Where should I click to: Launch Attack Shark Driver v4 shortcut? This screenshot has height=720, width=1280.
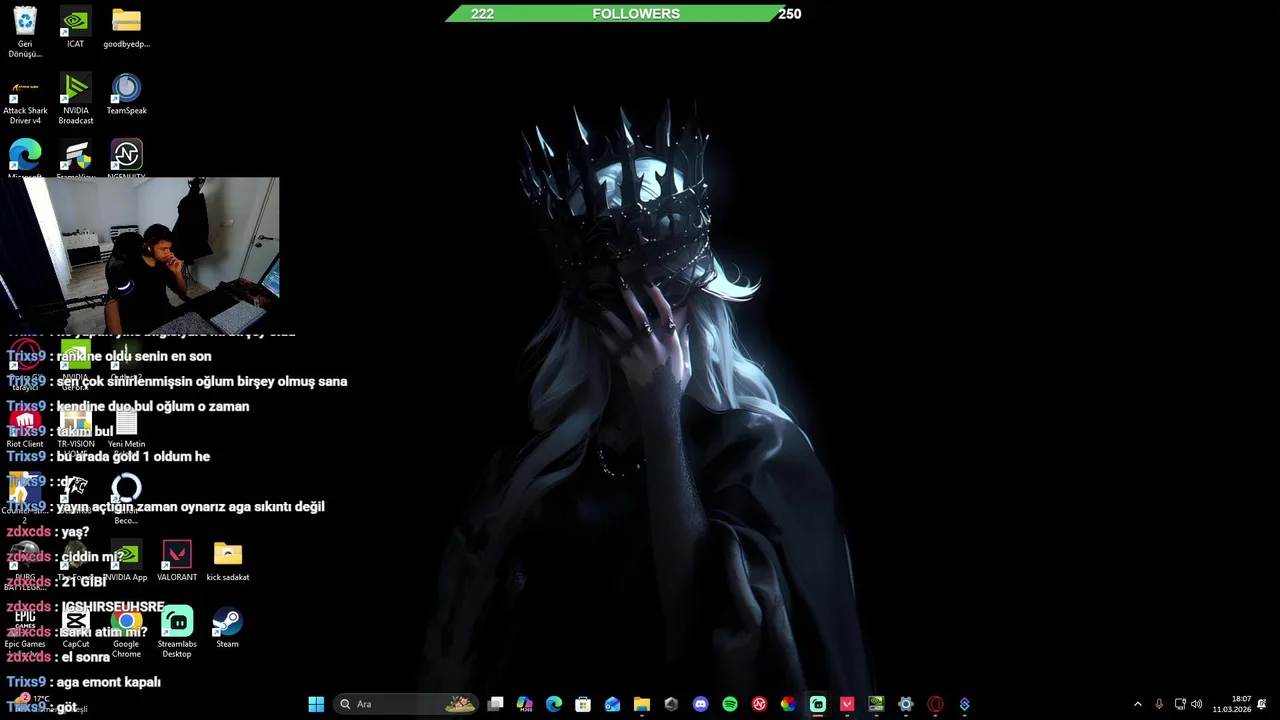(25, 99)
